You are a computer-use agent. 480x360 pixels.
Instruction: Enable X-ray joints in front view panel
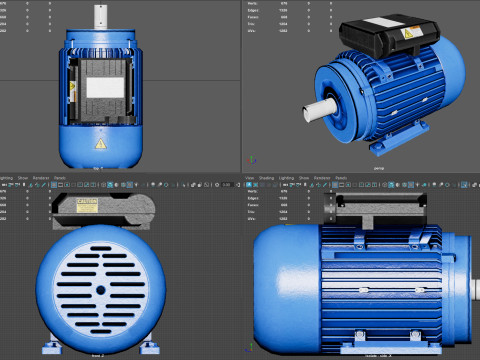[207, 184]
